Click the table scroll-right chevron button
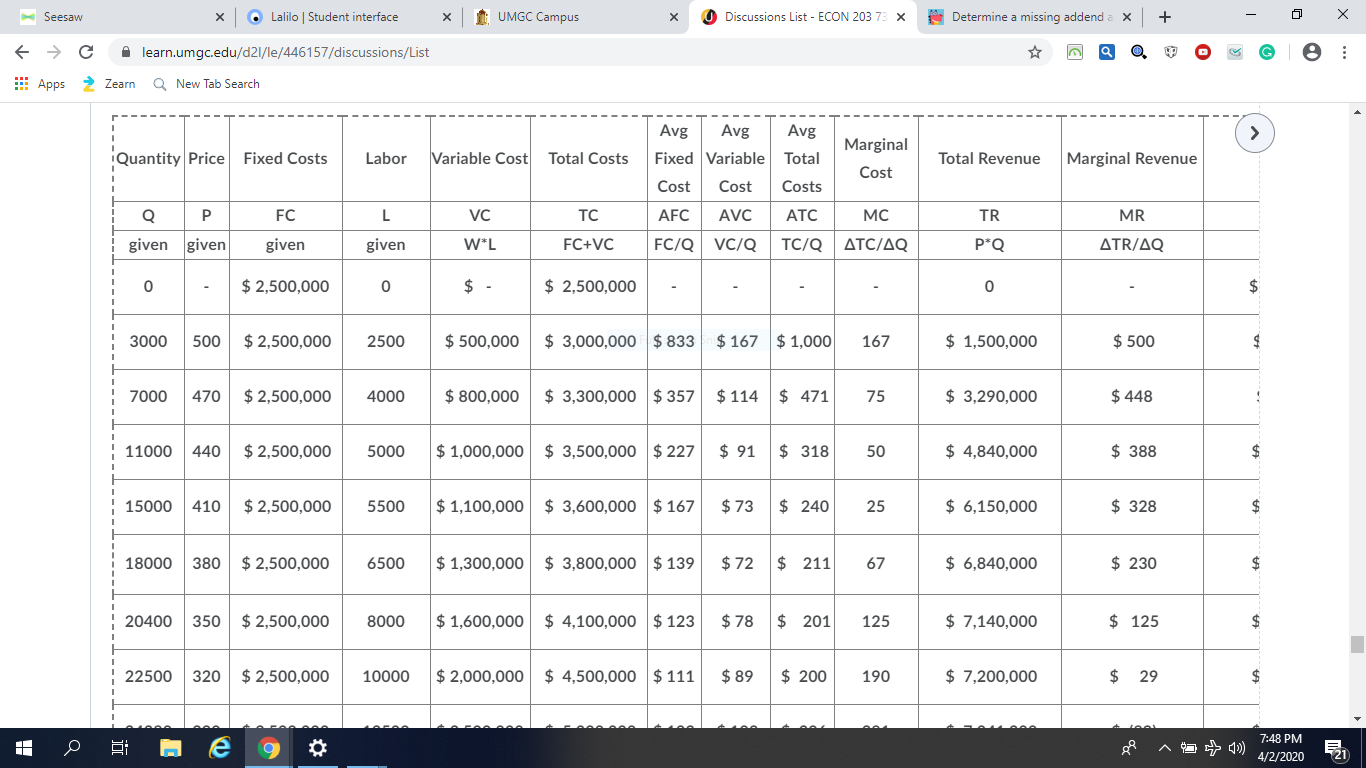This screenshot has height=768, width=1366. coord(1255,132)
